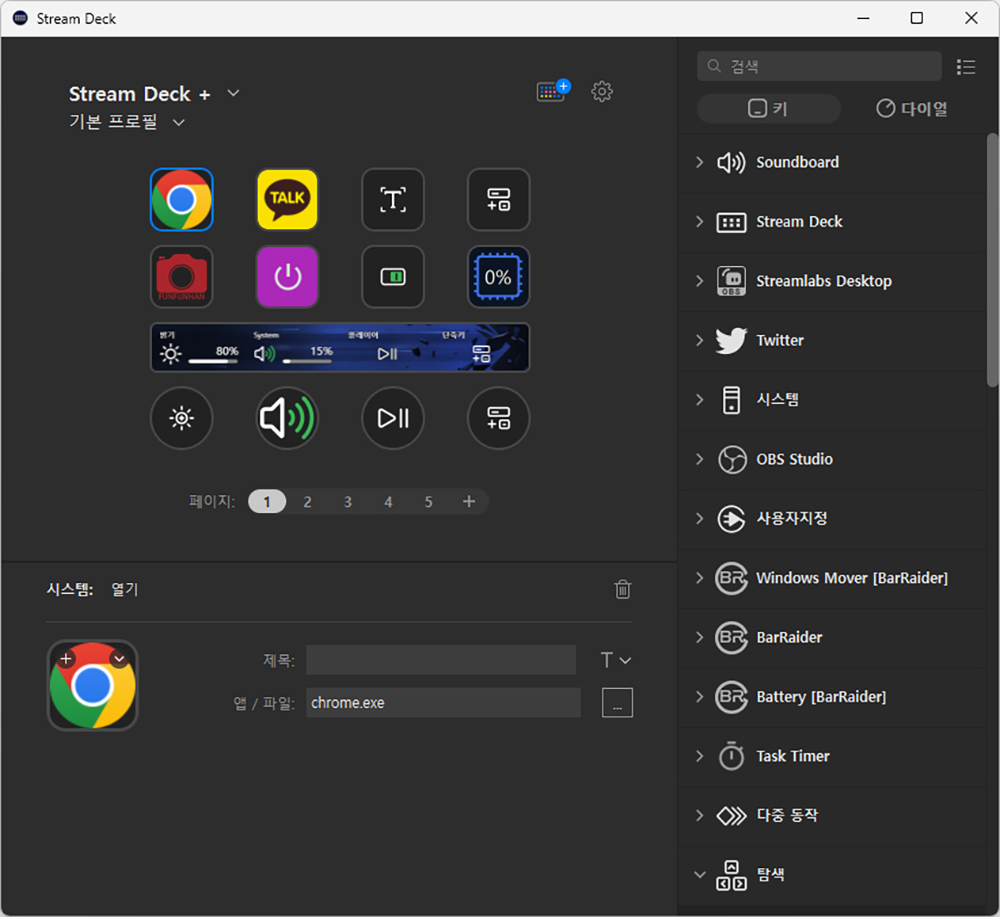Go to page 3
The height and width of the screenshot is (917, 1000).
click(x=348, y=502)
